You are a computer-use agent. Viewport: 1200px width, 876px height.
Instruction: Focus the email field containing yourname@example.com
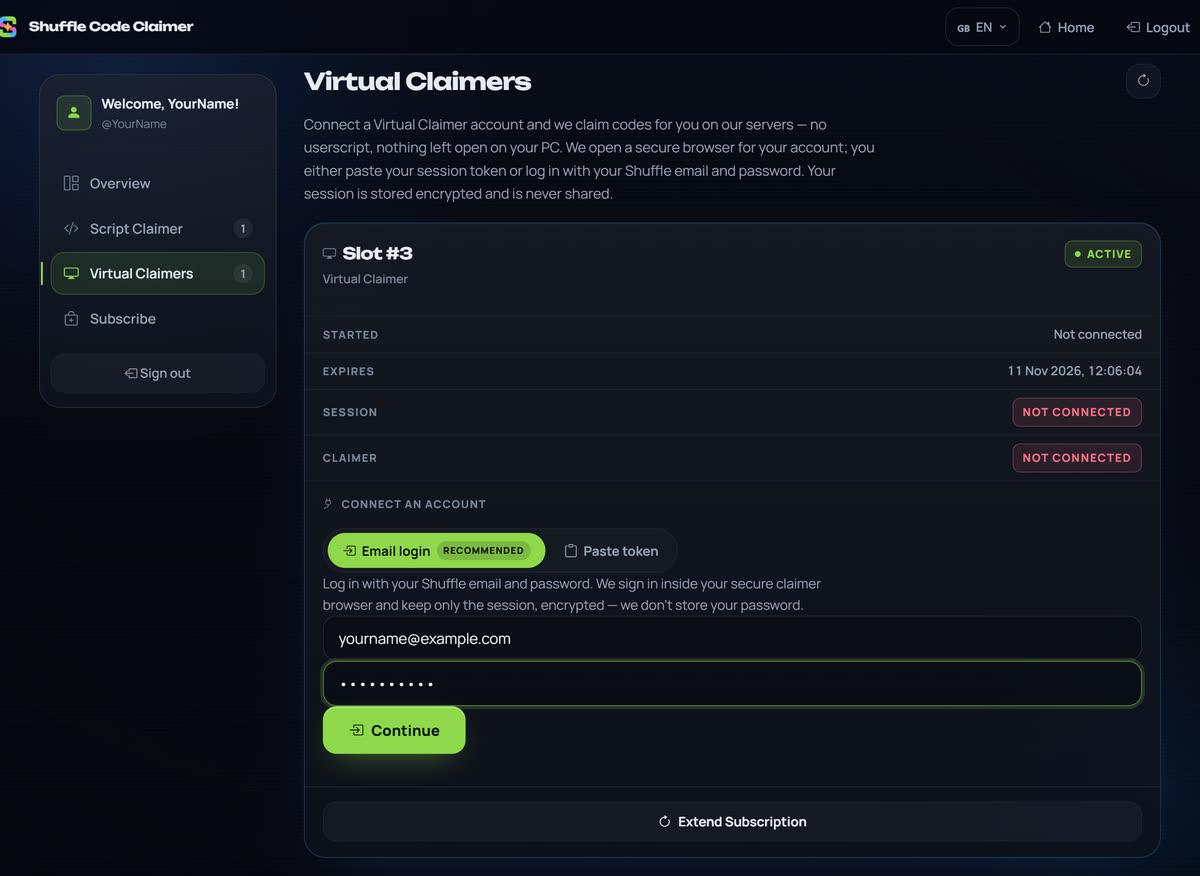tap(732, 638)
